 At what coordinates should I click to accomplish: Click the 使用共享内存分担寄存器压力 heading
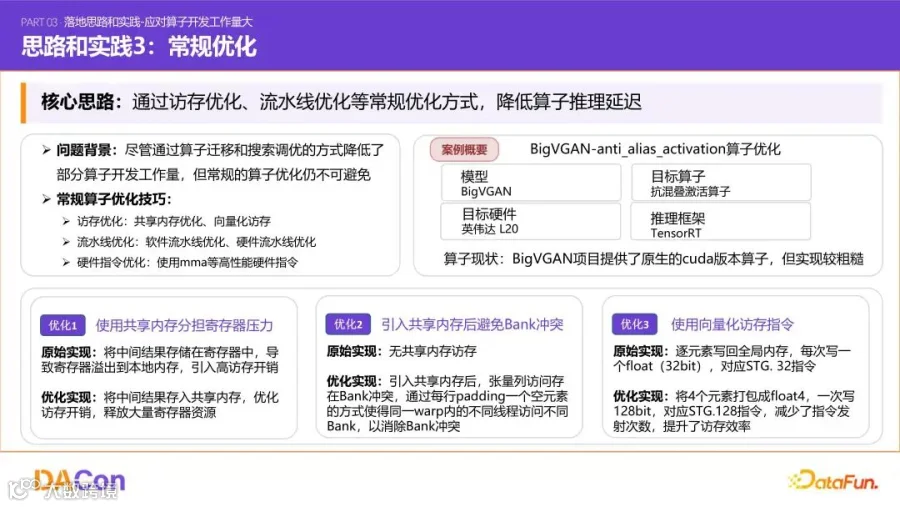pyautogui.click(x=184, y=326)
